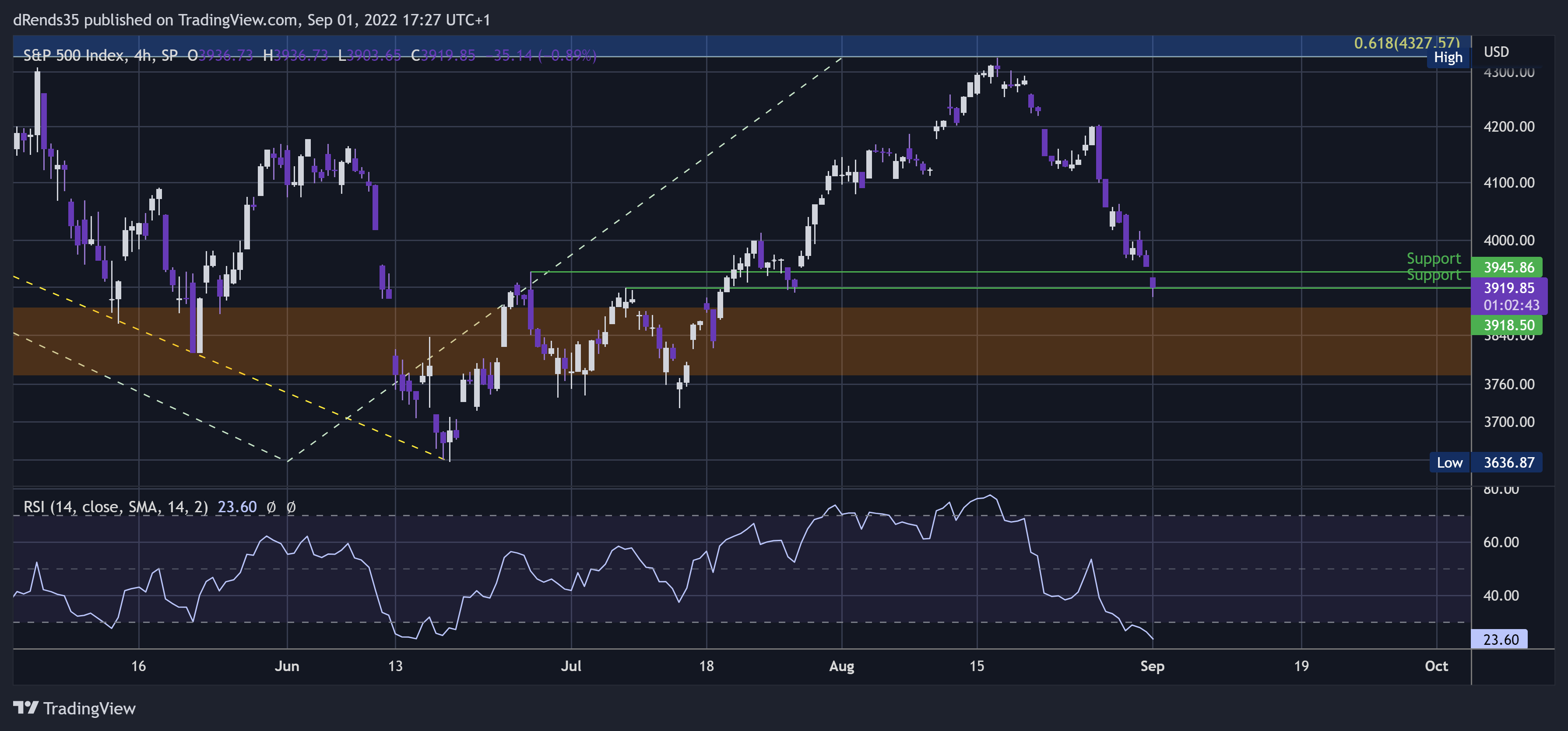Click the 3918.50 support price label

click(x=1507, y=325)
